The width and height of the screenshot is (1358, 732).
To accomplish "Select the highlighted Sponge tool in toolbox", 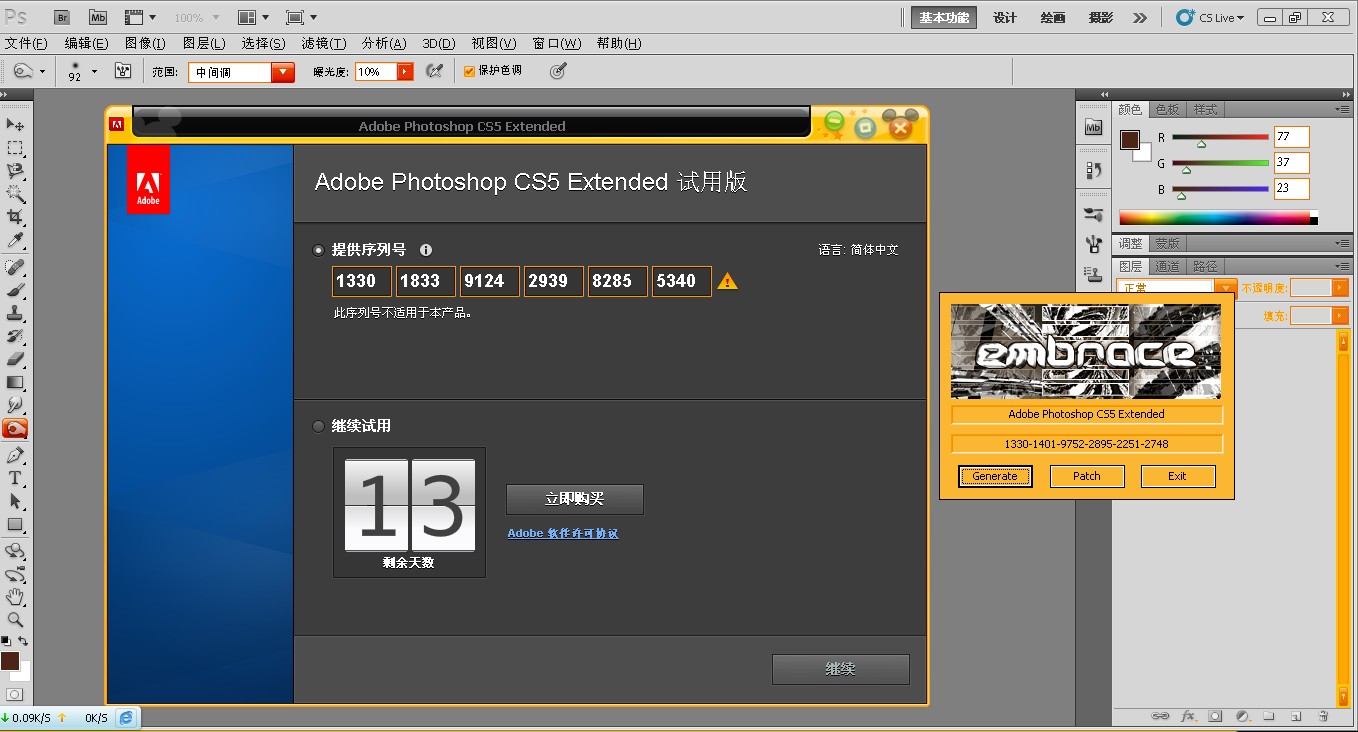I will tap(15, 429).
